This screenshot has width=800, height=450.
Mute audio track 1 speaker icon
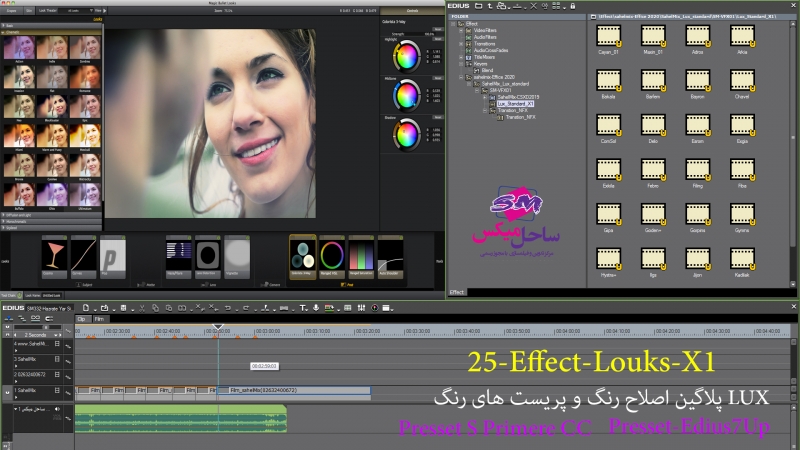tap(57, 409)
